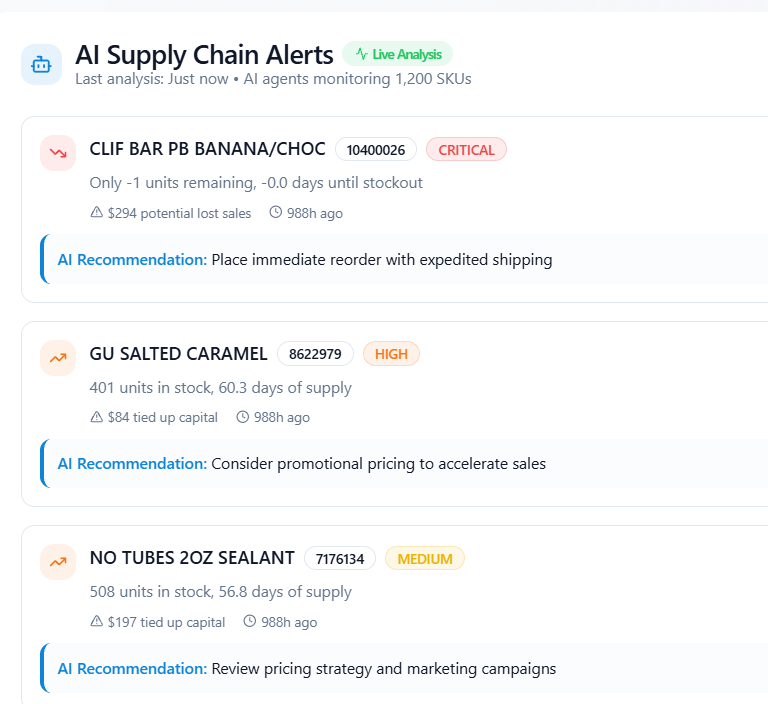Click the clock icon in CLIF BAR alert
This screenshot has width=768, height=704.
275,213
